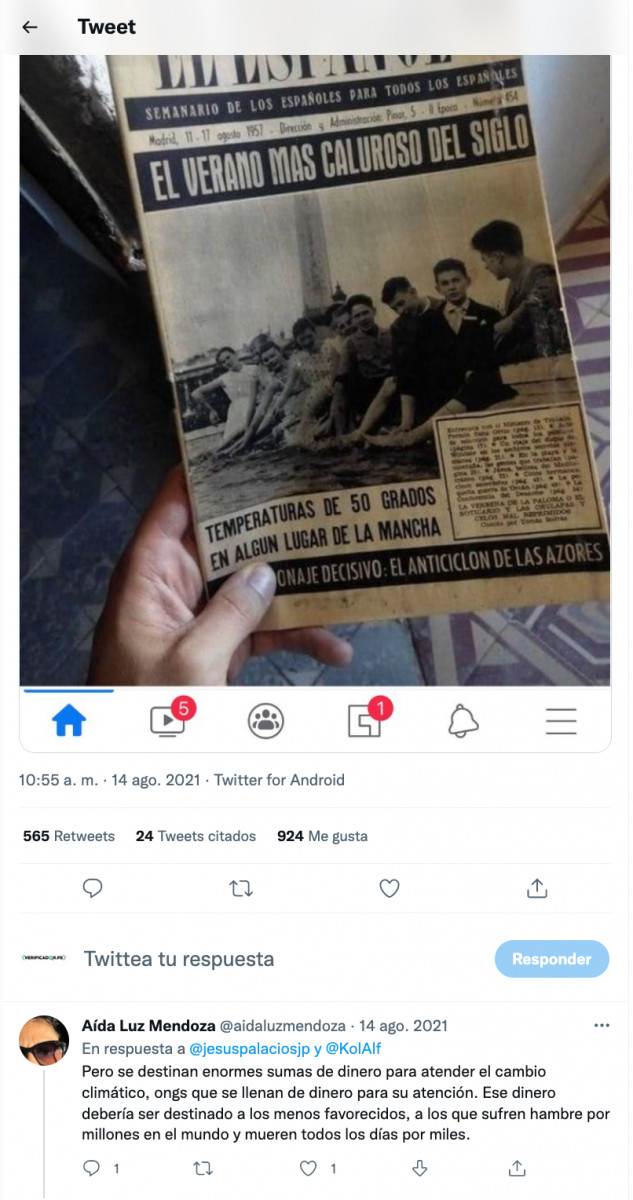Open the groups icon in the image
633x1200 pixels.
click(266, 720)
